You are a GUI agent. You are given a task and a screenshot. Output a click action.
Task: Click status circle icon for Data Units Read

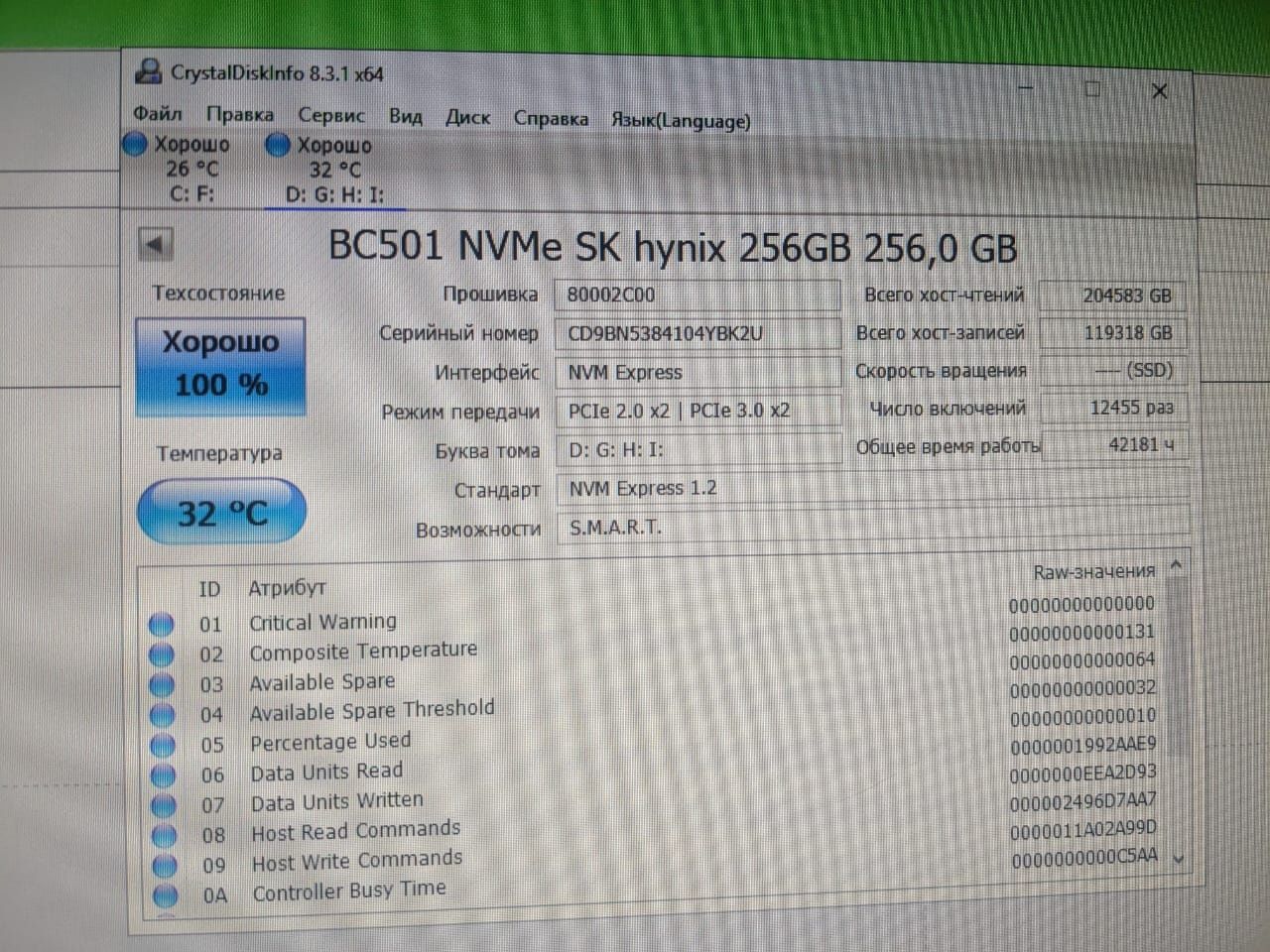pyautogui.click(x=164, y=775)
